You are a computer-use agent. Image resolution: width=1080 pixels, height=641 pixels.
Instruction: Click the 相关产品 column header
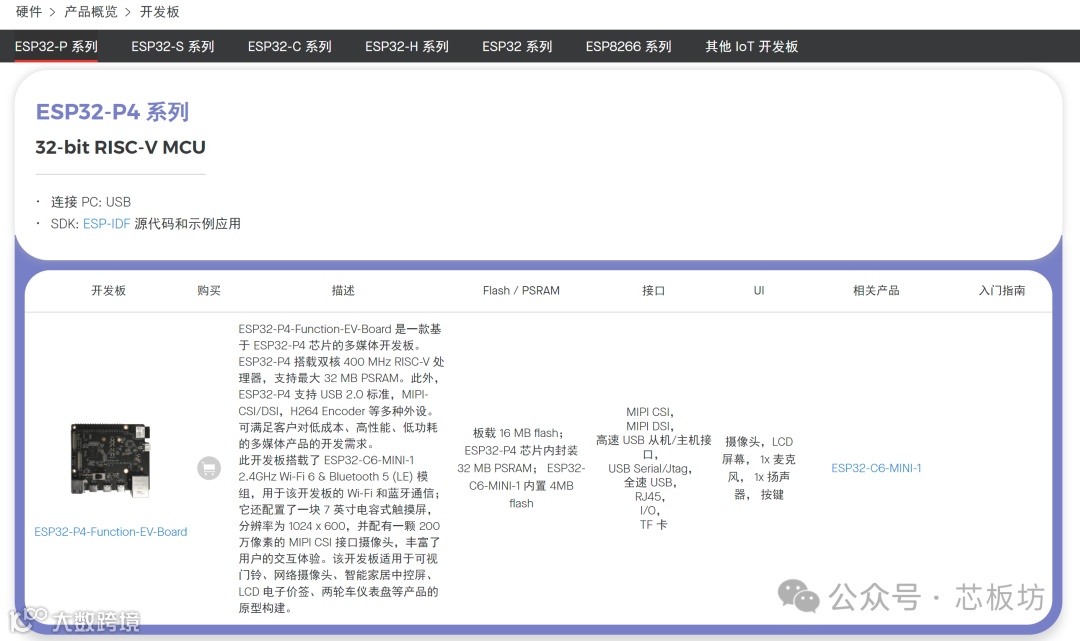click(x=876, y=291)
